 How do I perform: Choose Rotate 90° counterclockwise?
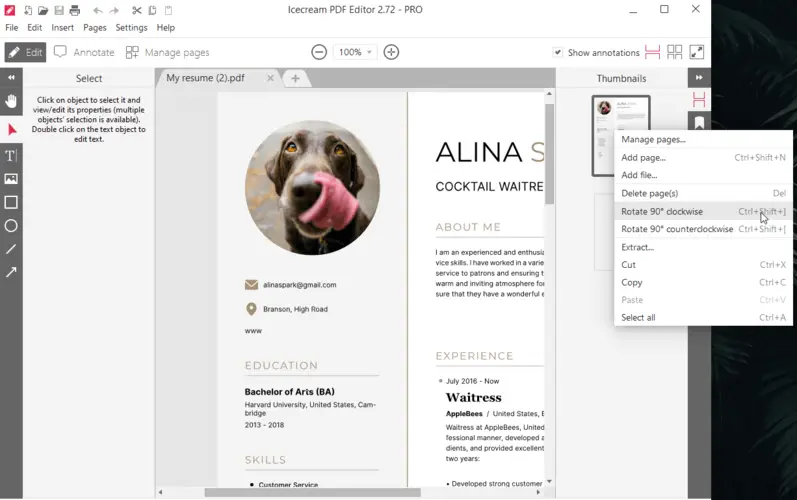(703, 229)
